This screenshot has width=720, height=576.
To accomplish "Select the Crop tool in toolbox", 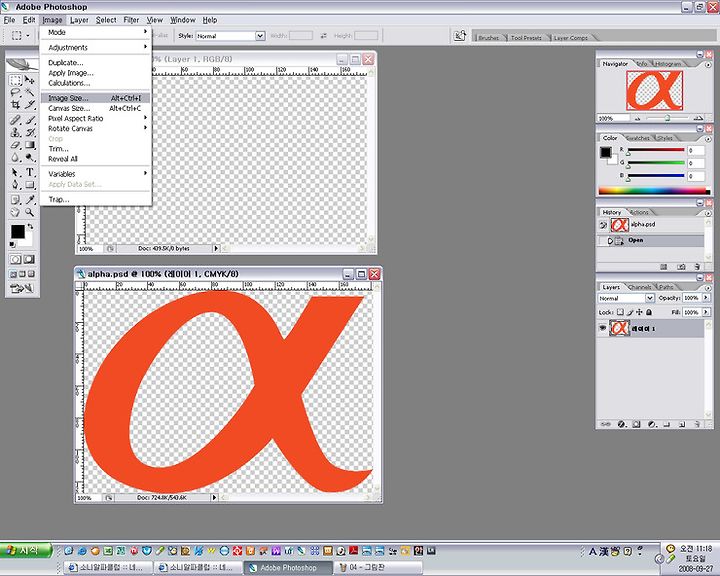I will [x=15, y=104].
